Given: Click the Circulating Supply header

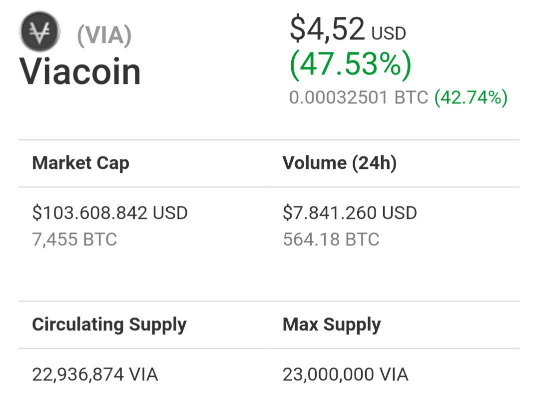Looking at the screenshot, I should (x=109, y=325).
